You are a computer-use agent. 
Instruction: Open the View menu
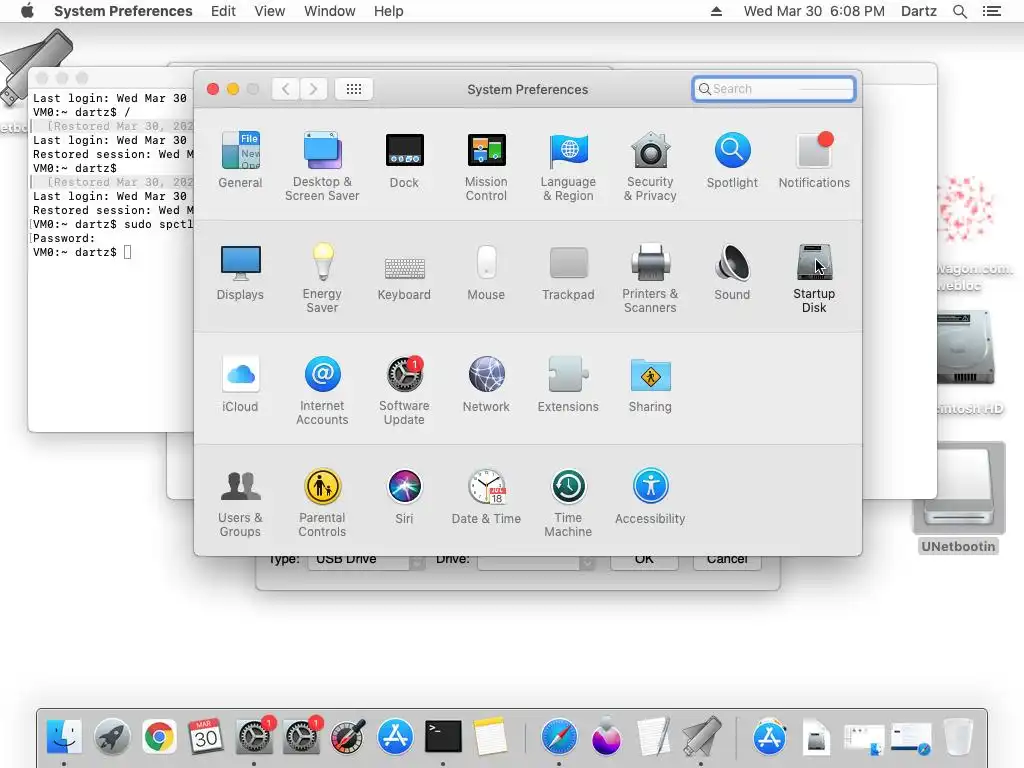(270, 11)
